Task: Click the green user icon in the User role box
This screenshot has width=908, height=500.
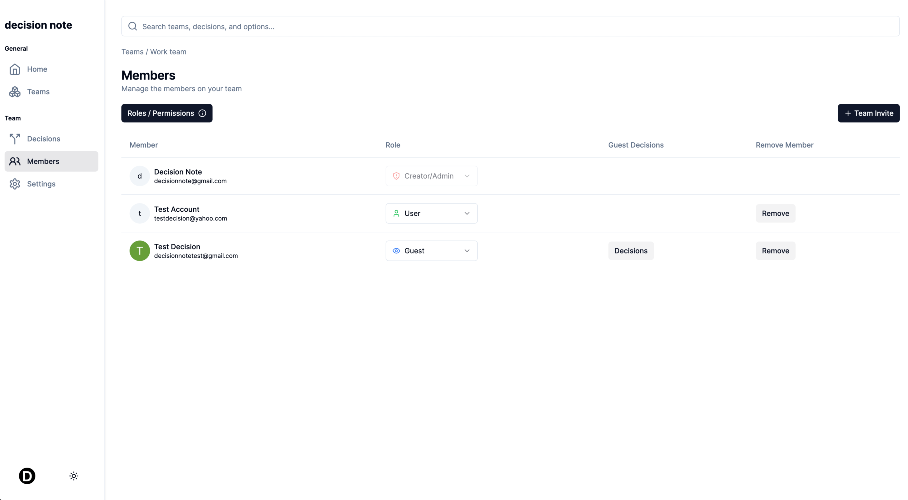Action: pos(396,213)
